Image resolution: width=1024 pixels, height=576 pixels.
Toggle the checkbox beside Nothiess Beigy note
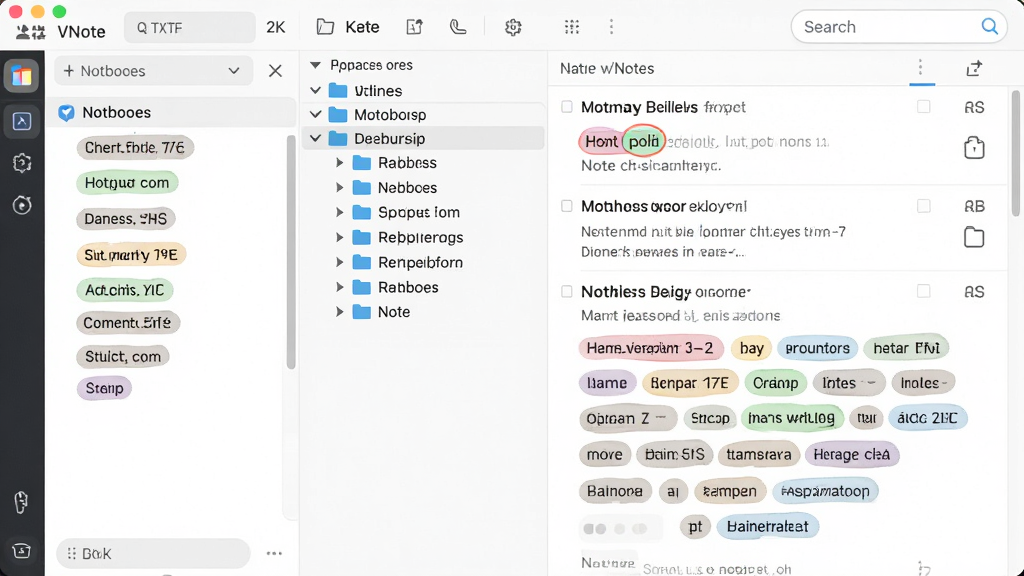coord(567,291)
